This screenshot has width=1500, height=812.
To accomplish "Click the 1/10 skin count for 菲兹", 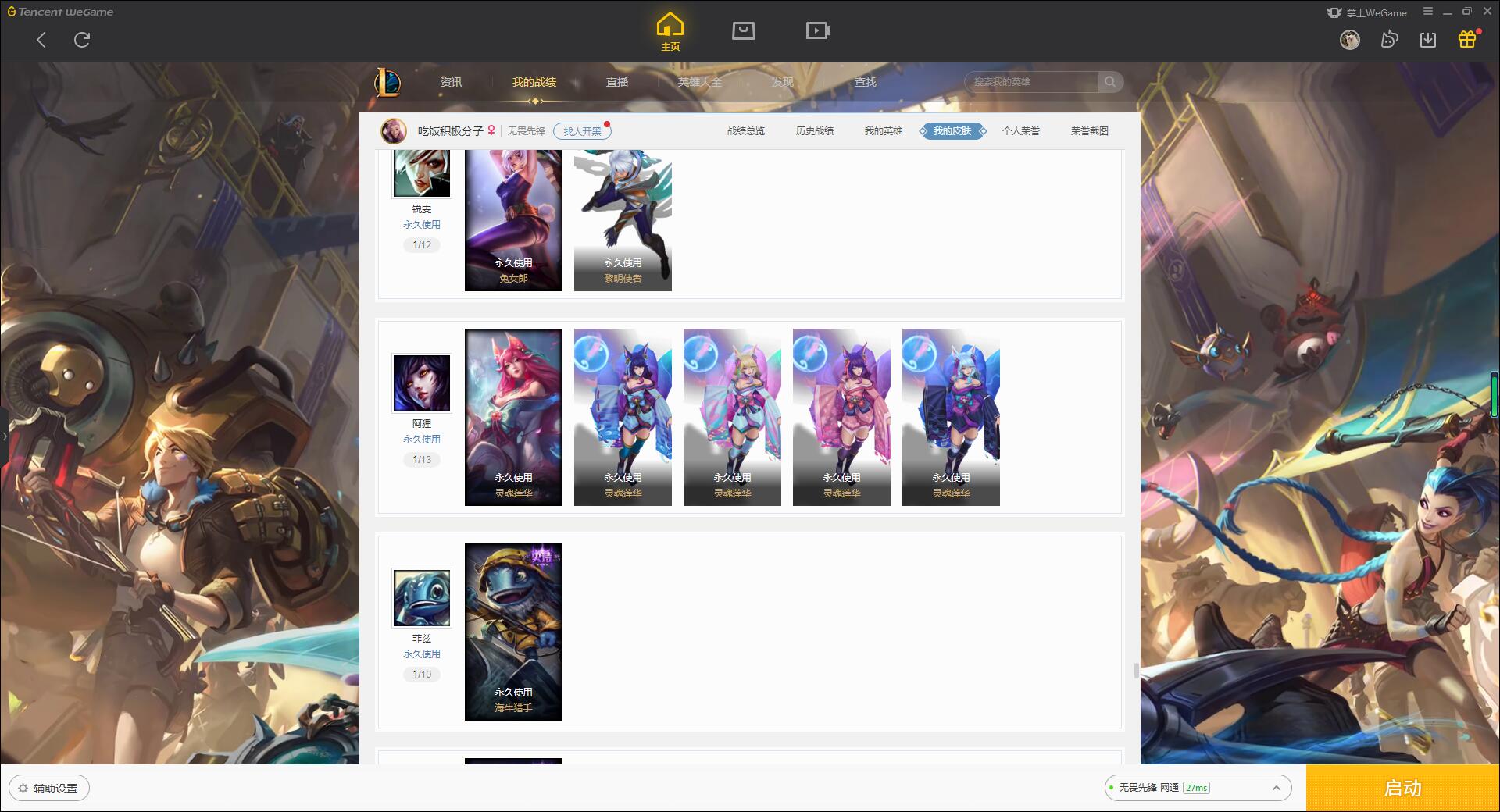I will coord(422,675).
